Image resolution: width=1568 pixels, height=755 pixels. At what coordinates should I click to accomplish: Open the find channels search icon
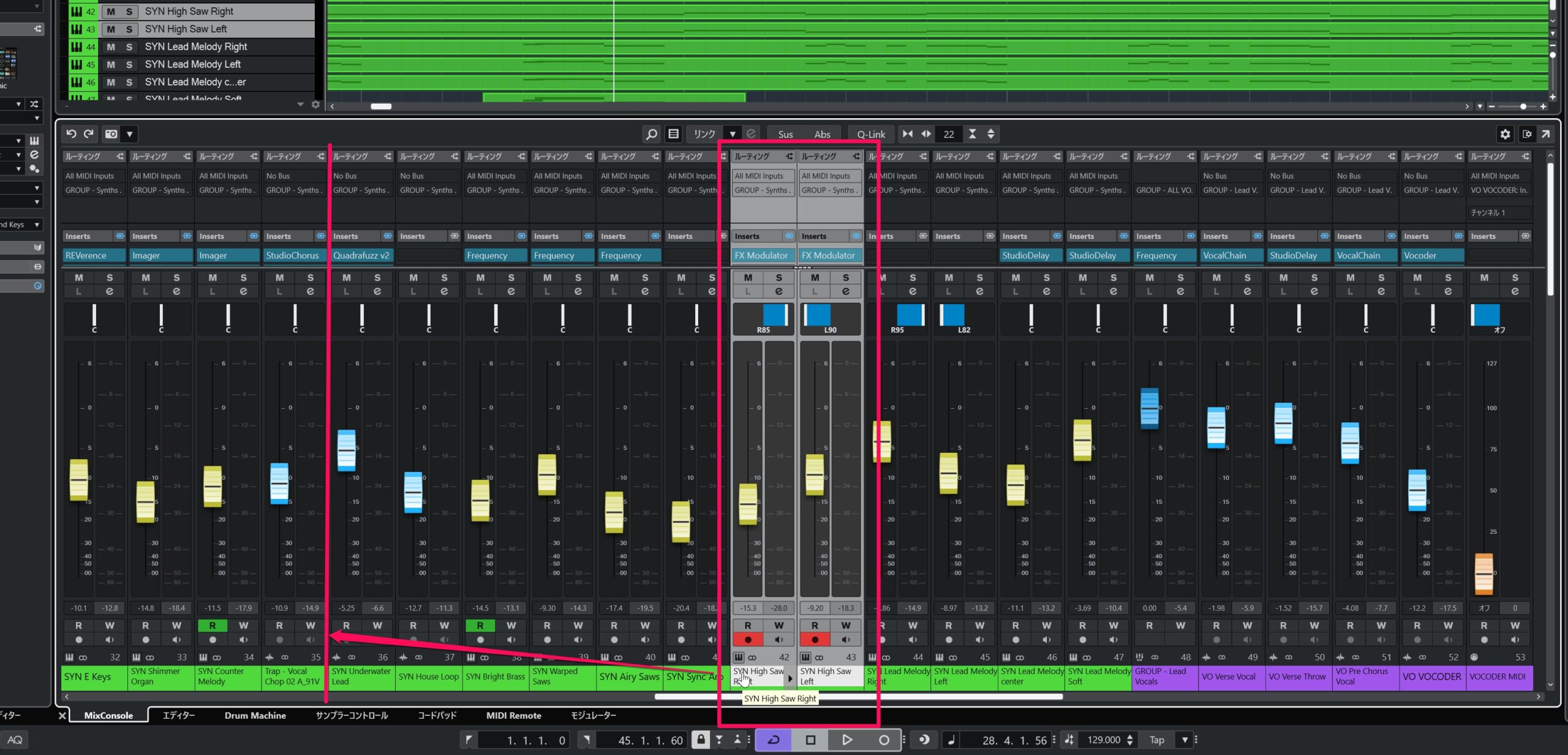(651, 134)
